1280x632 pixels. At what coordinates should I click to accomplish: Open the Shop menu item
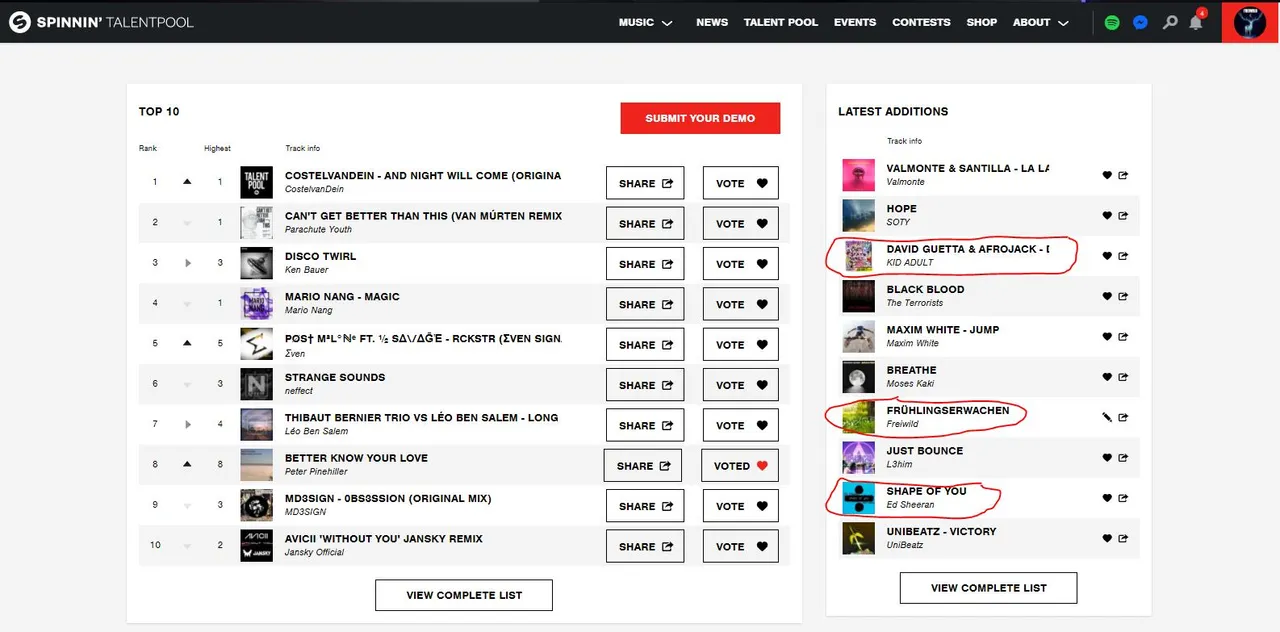982,22
